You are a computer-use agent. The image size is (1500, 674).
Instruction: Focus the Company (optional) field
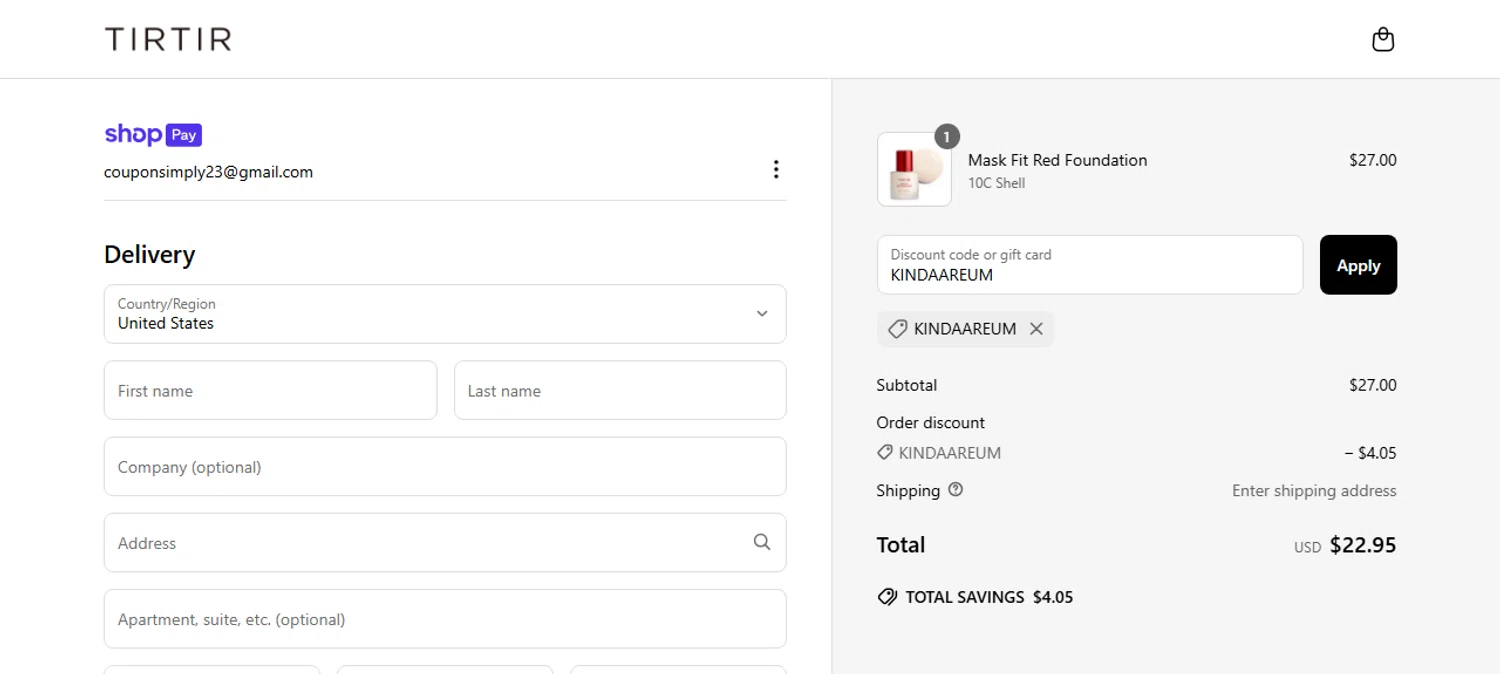(x=445, y=466)
